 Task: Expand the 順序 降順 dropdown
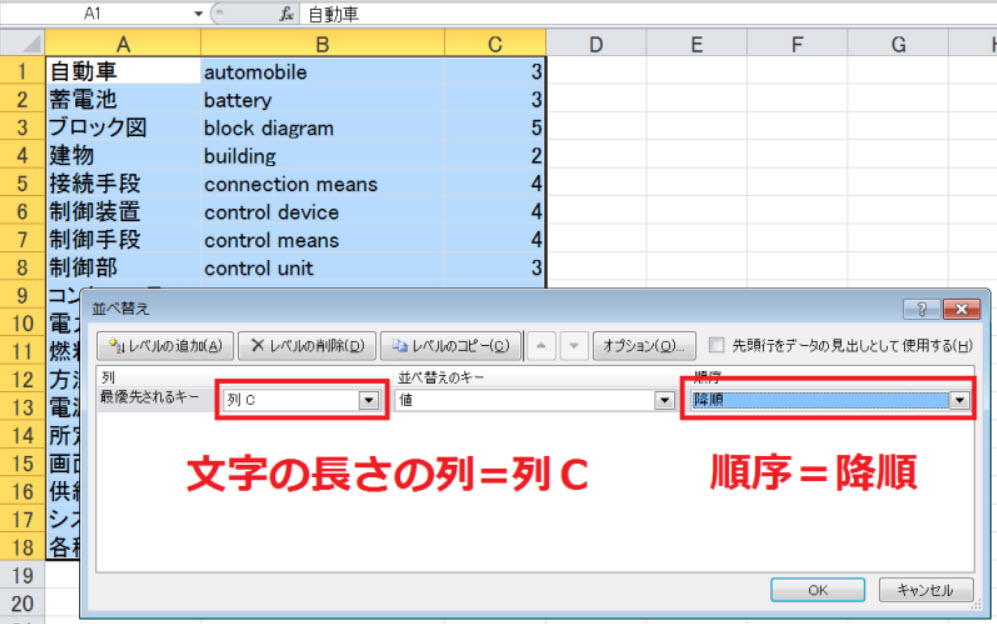click(960, 400)
